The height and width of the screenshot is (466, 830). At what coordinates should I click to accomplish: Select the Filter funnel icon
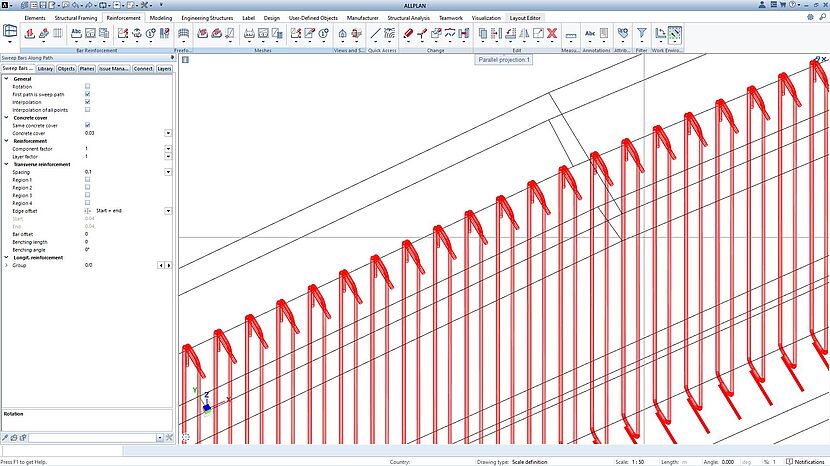click(x=641, y=35)
